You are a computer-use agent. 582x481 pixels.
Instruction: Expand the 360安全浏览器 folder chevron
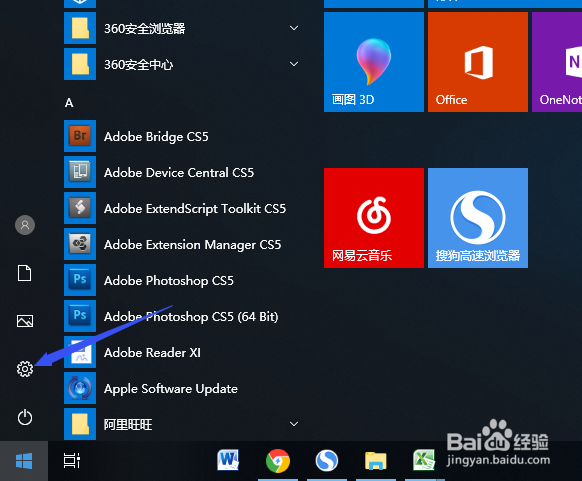point(294,28)
